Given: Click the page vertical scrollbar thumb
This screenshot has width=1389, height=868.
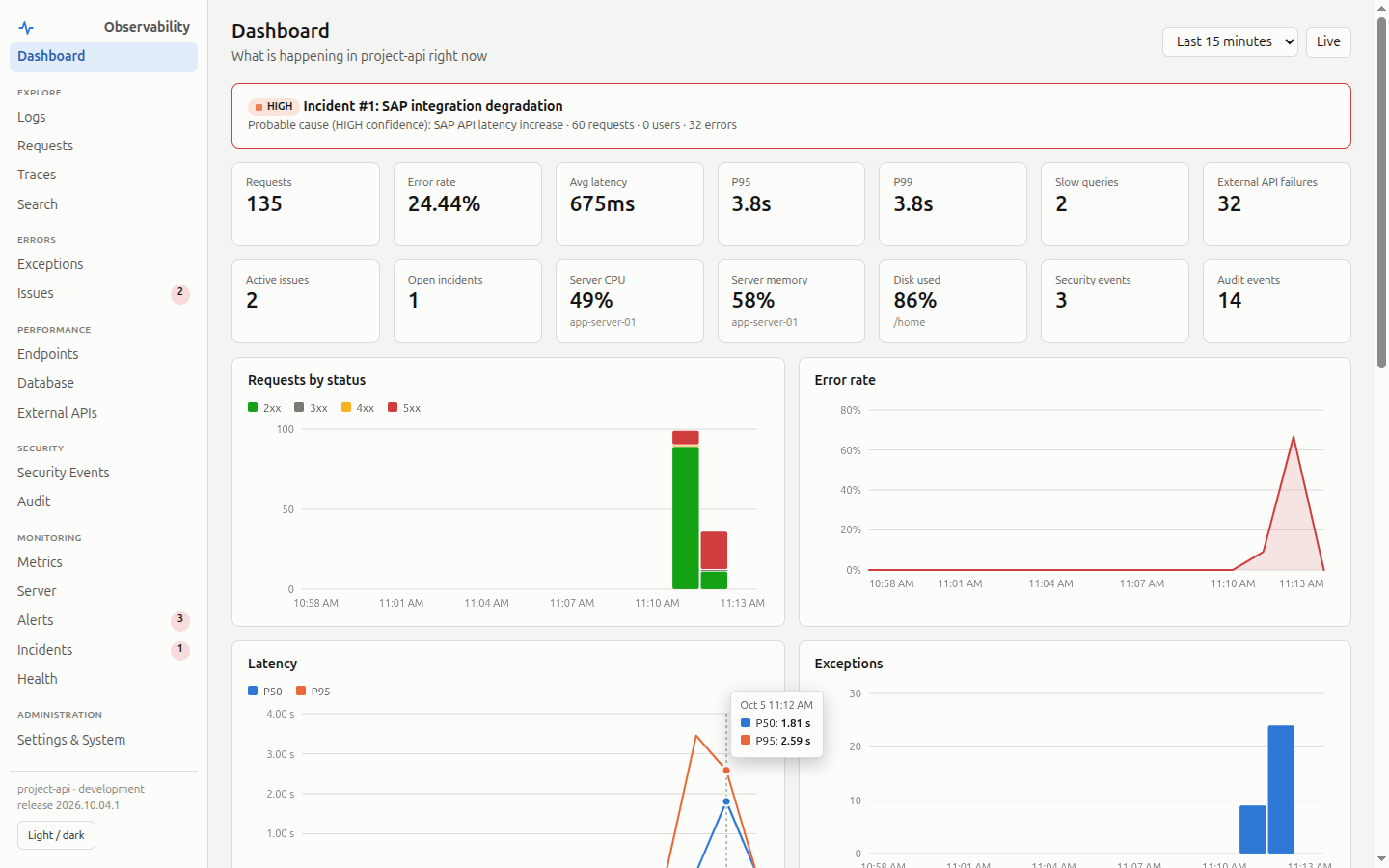Looking at the screenshot, I should pos(1381,193).
